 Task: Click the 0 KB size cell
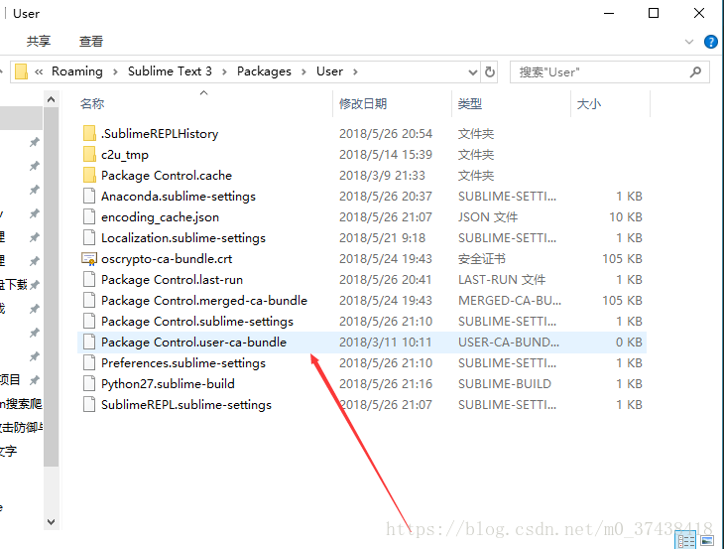[x=629, y=342]
